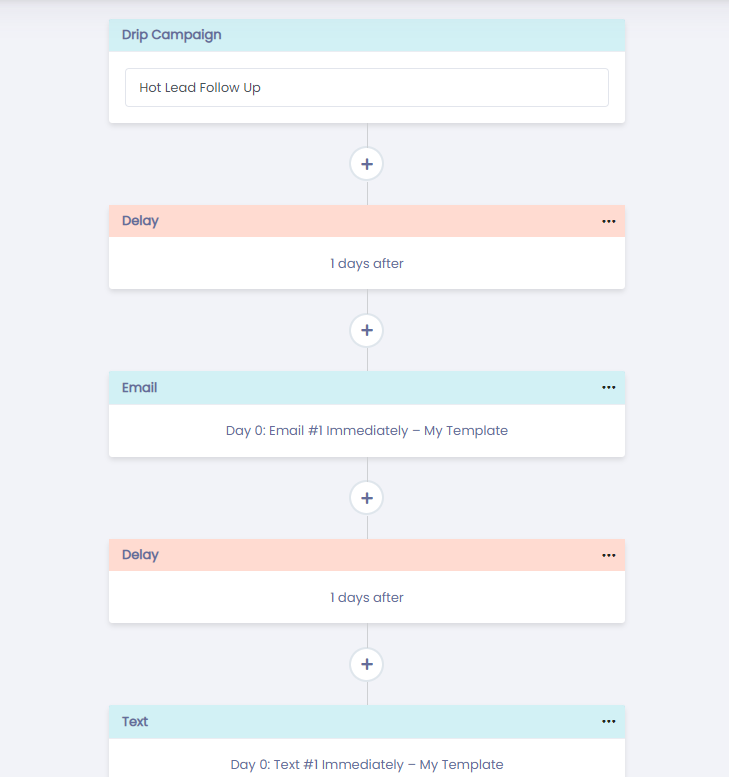The width and height of the screenshot is (729, 777).
Task: Select the first '1 days after' delay text
Action: click(367, 264)
